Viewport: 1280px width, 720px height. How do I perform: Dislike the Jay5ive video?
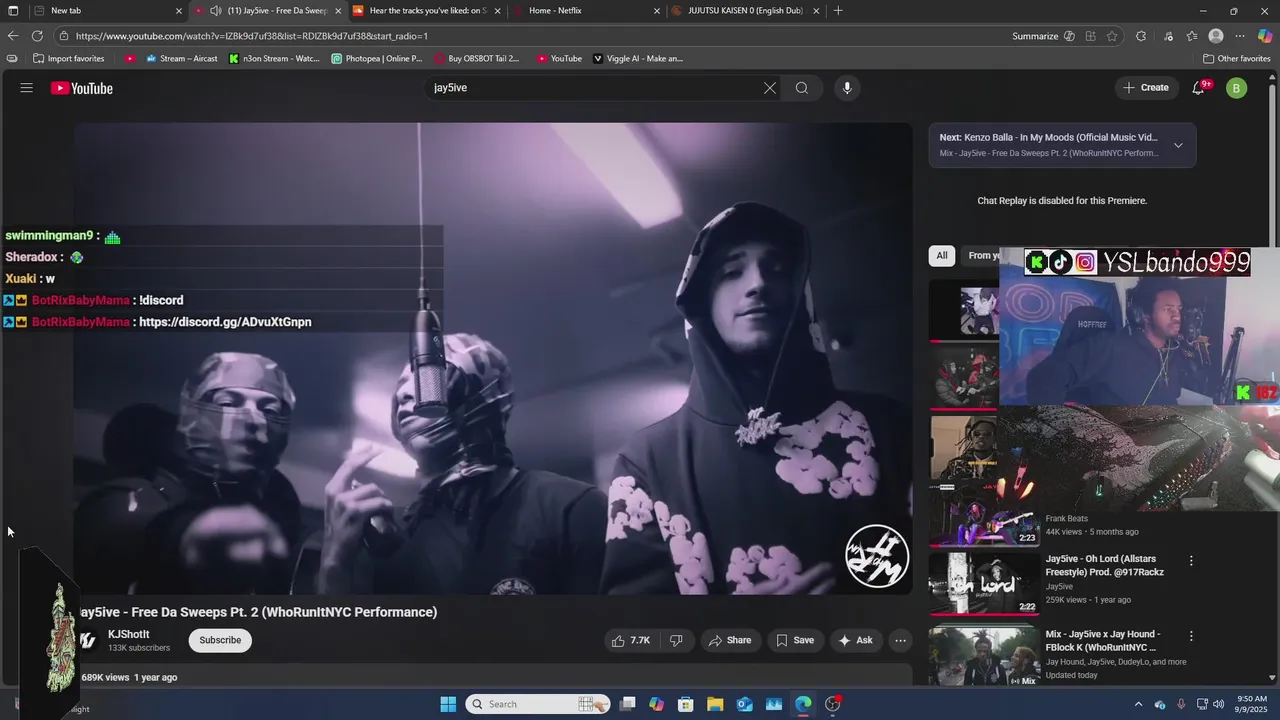coord(676,640)
